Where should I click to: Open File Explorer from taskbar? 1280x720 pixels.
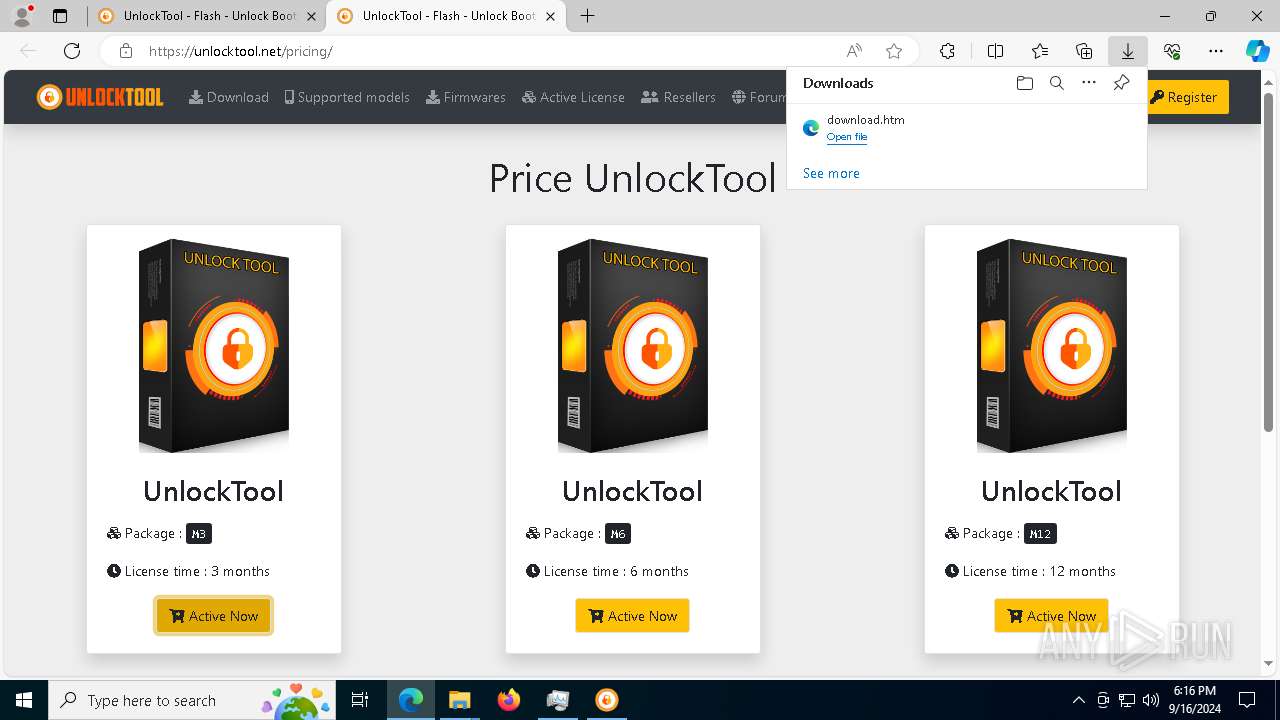pos(459,700)
